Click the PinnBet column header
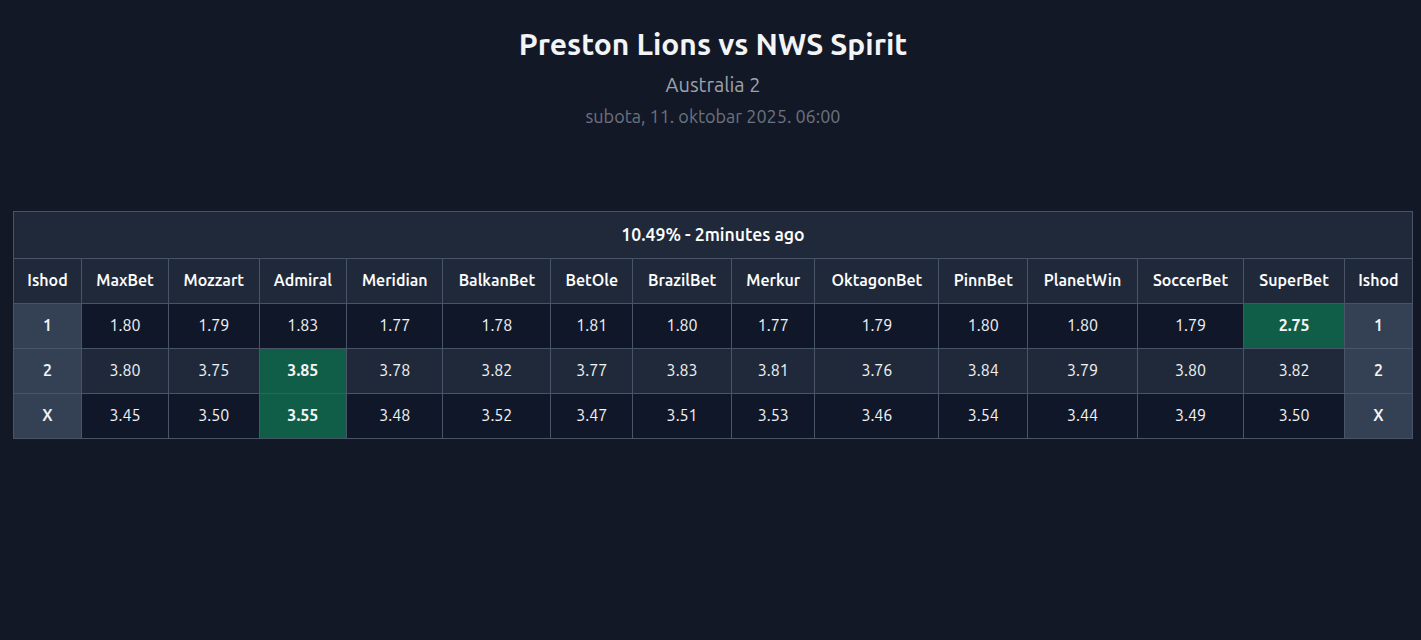 [x=982, y=280]
